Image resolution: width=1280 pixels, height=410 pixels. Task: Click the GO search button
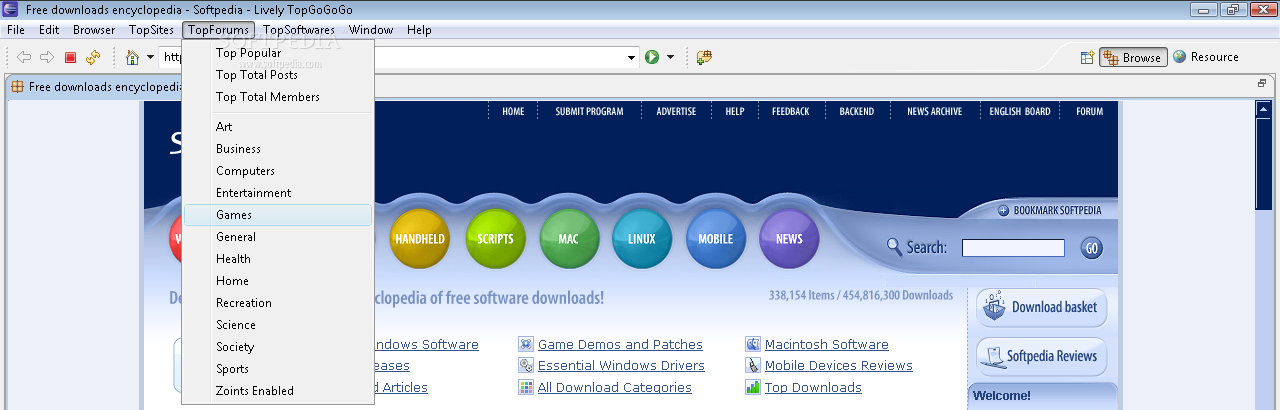pyautogui.click(x=1091, y=248)
